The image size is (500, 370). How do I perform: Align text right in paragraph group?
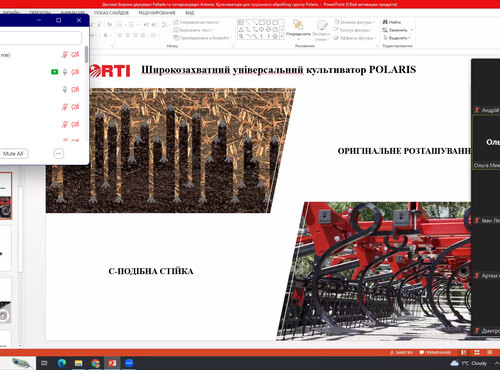click(135, 35)
